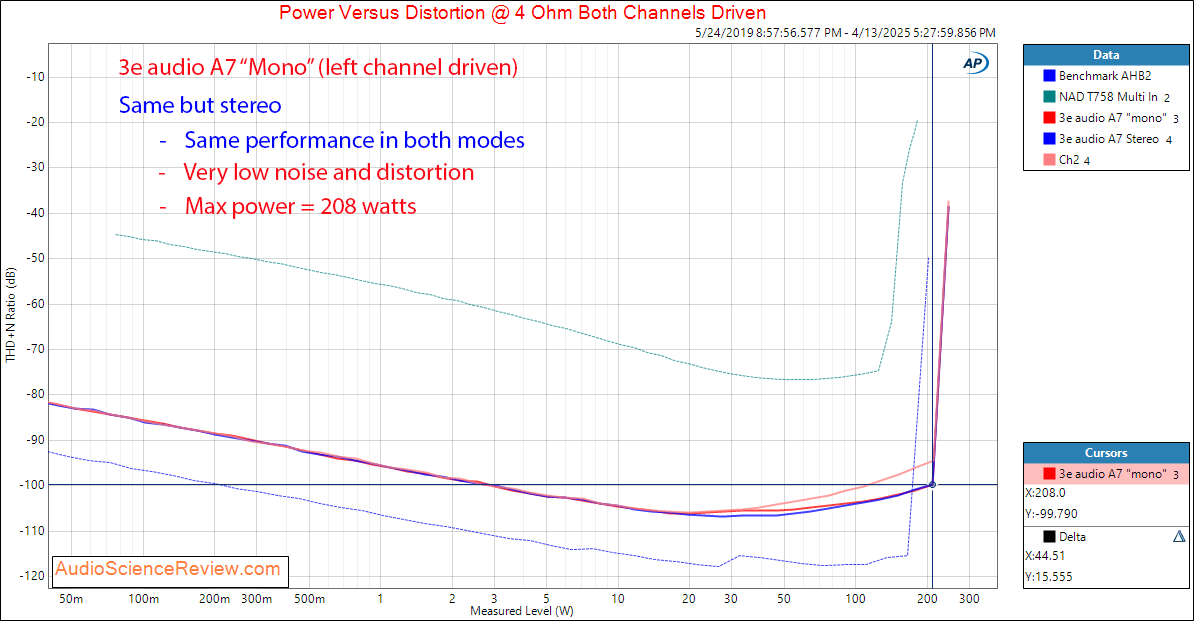Click Benchmark AHB2 blue color swatch
The height and width of the screenshot is (621, 1194).
coord(1049,76)
